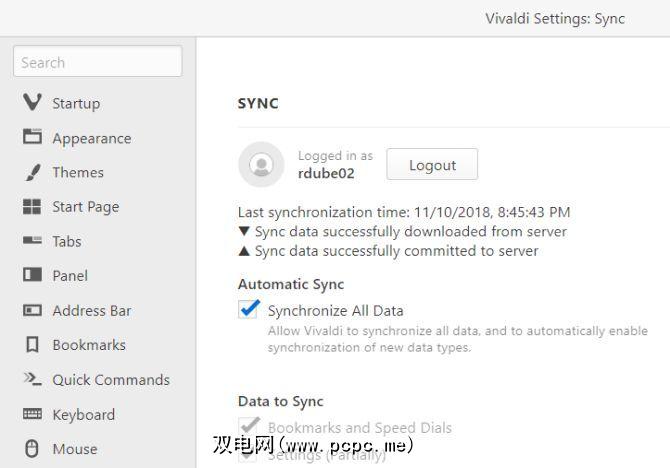Toggle the Bookmarks and Speed Dials checkbox
Image resolution: width=670 pixels, height=468 pixels.
249,427
